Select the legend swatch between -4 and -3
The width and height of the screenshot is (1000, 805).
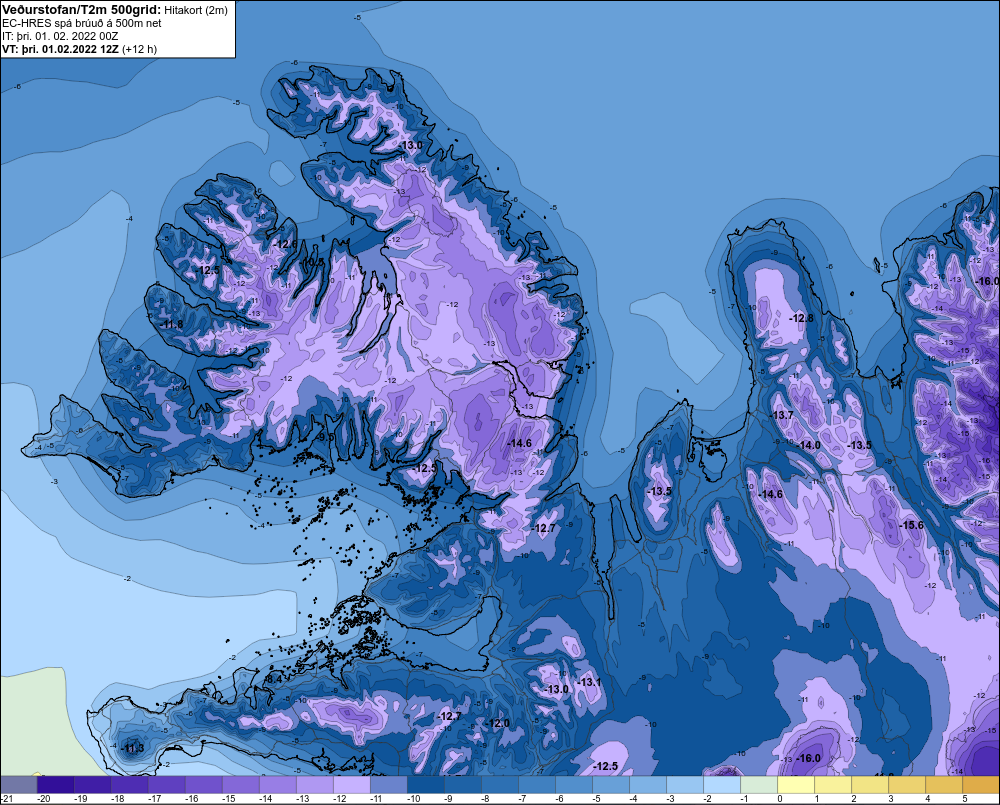pos(648,784)
